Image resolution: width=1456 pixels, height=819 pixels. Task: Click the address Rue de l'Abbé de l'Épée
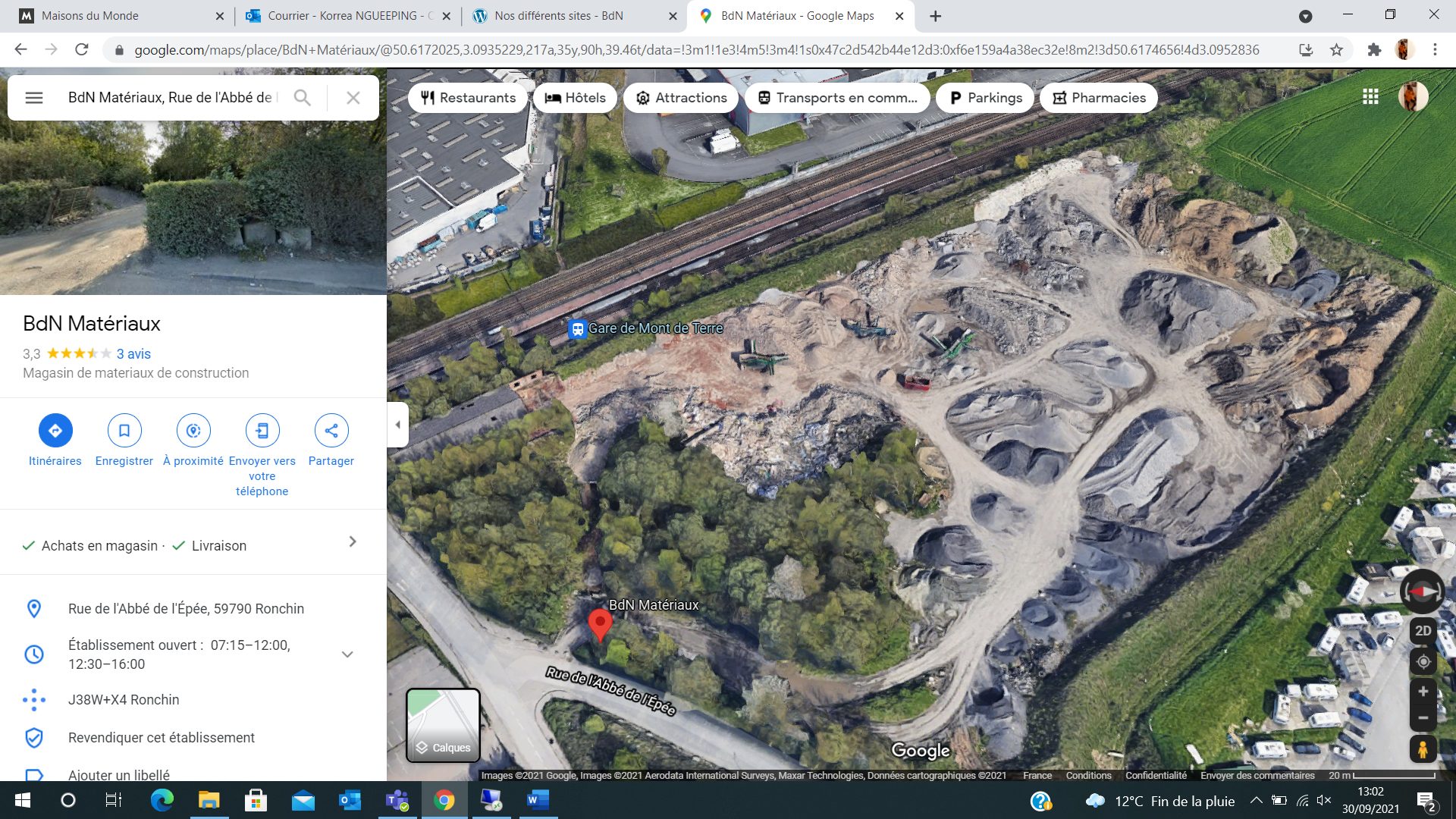click(x=186, y=609)
